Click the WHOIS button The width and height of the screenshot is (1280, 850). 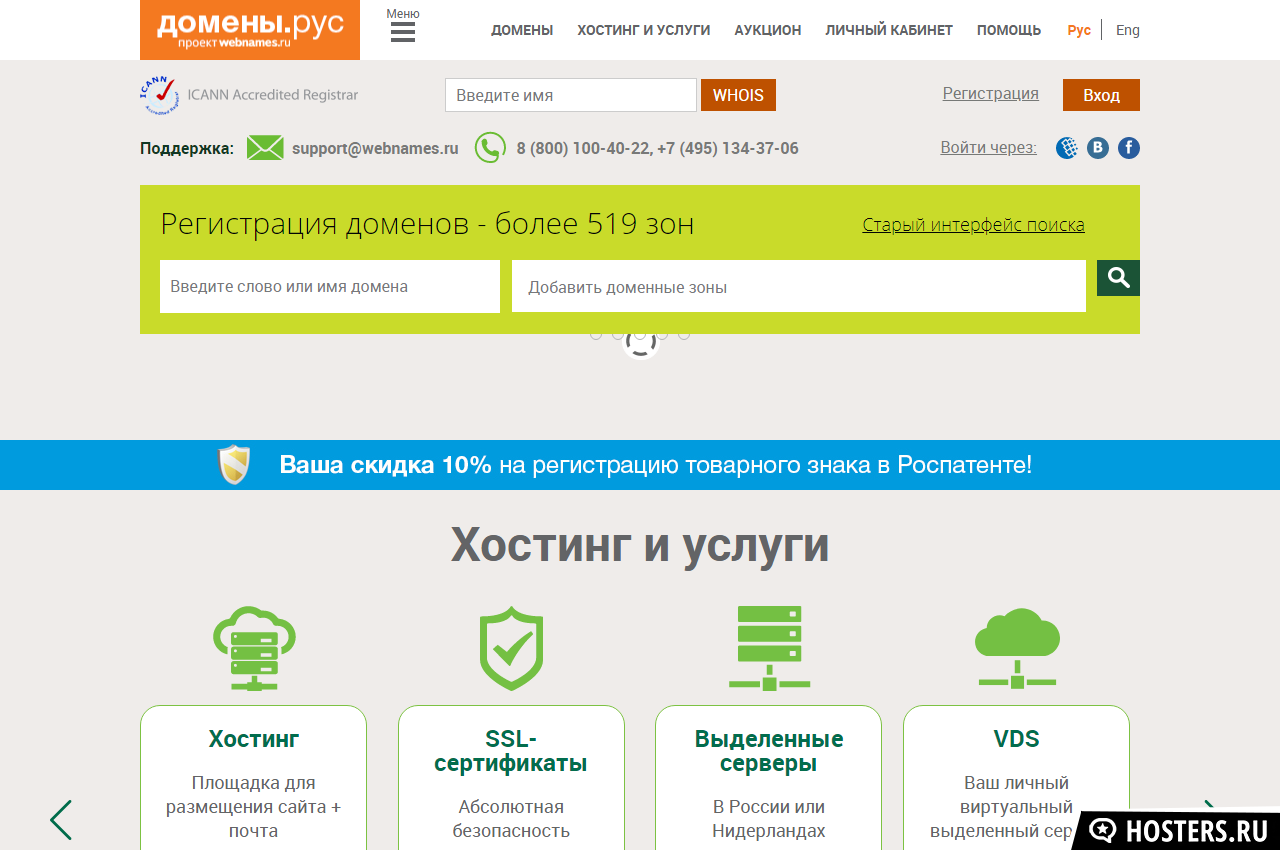(738, 95)
